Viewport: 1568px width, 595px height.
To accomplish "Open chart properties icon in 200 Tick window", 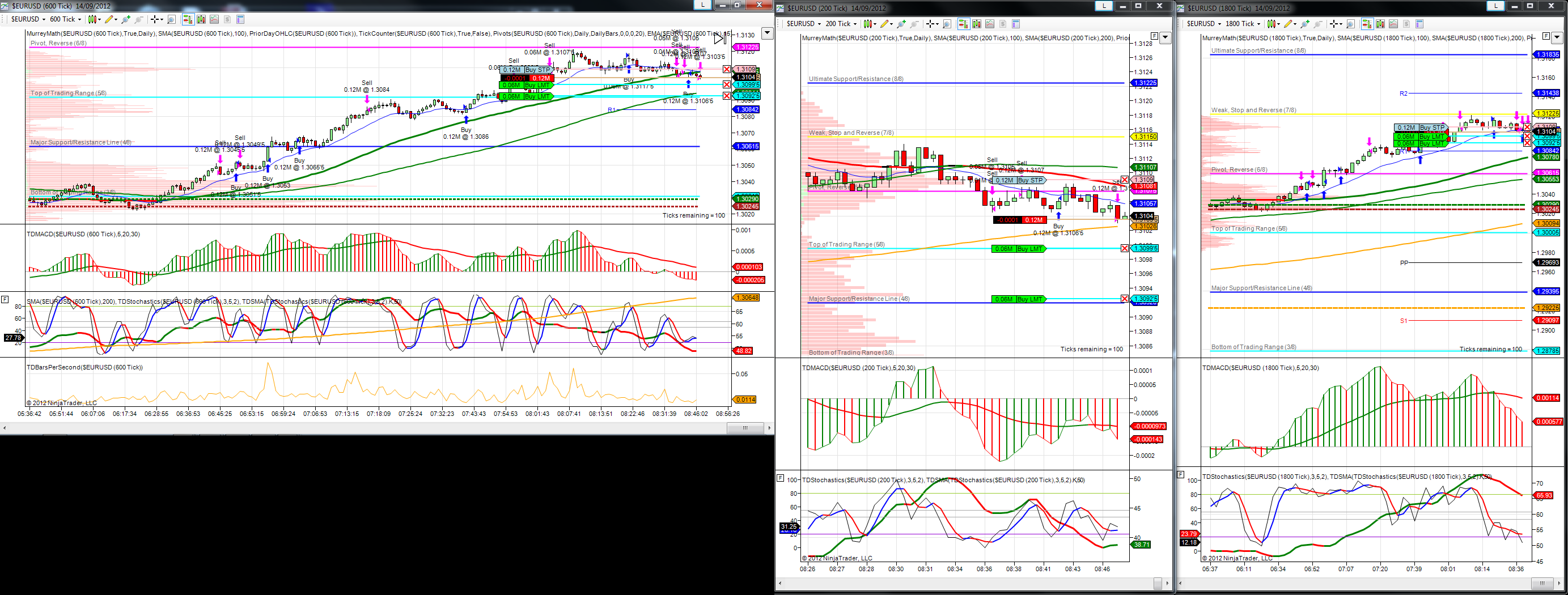I will pyautogui.click(x=1016, y=24).
